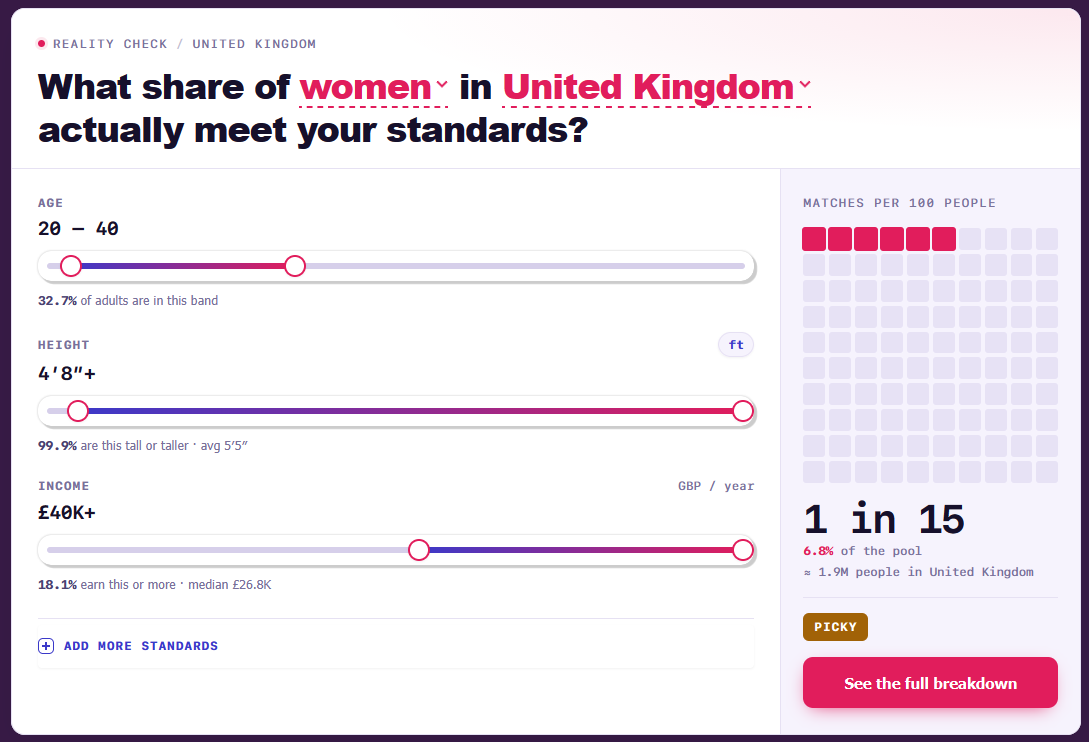Click See the full breakdown button
Screen dimensions: 1089x742
point(930,683)
